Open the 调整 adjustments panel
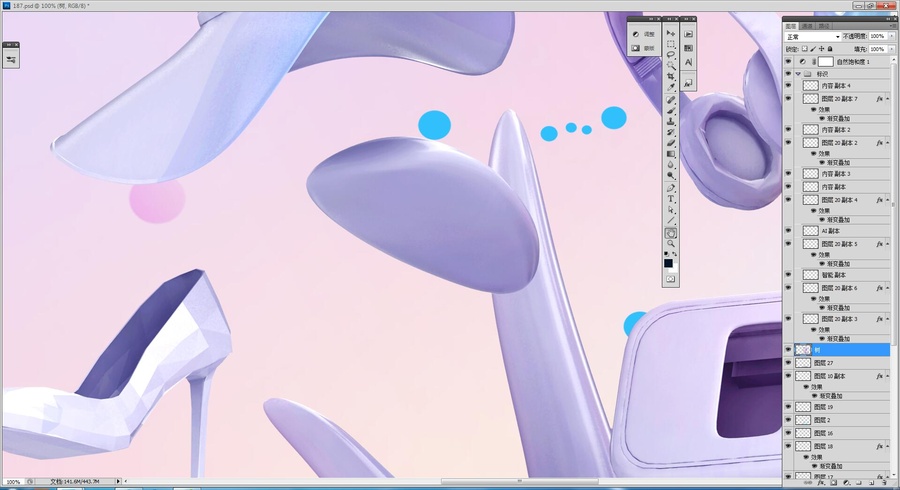The width and height of the screenshot is (900, 490). point(643,34)
